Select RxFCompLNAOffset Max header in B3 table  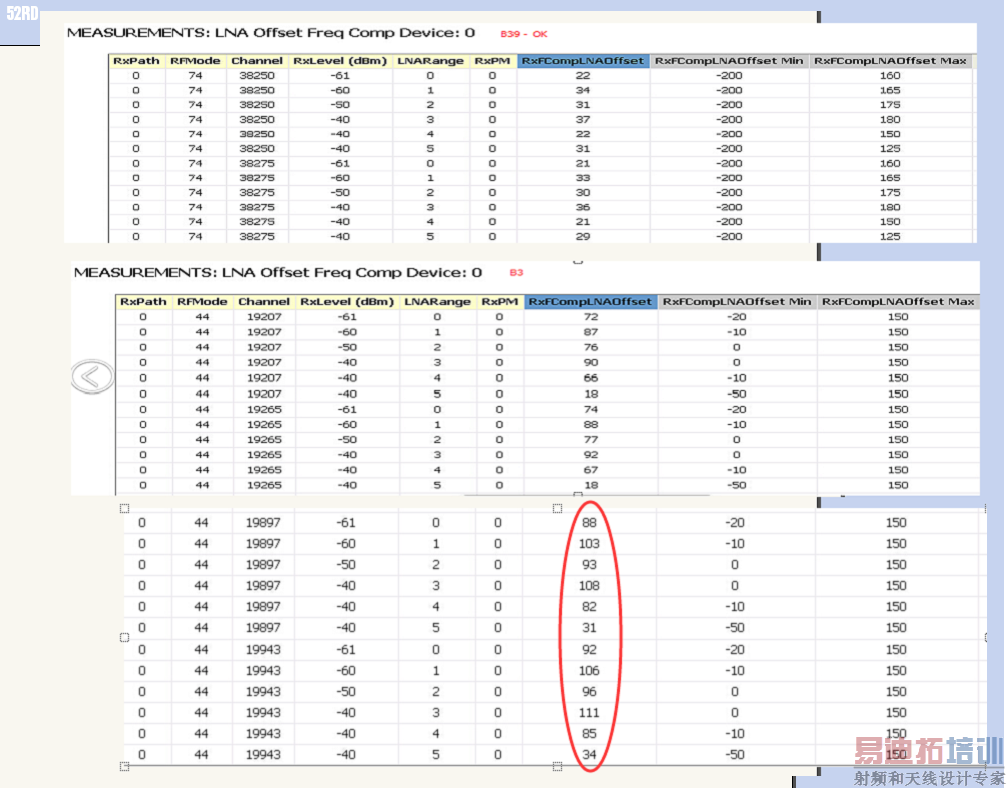897,301
